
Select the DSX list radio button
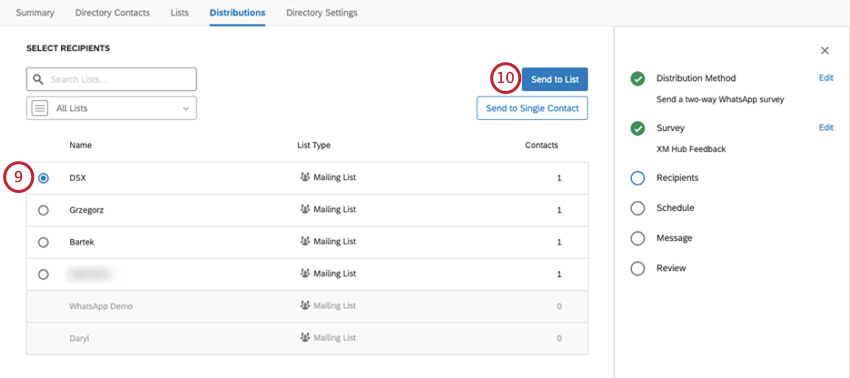pos(43,178)
